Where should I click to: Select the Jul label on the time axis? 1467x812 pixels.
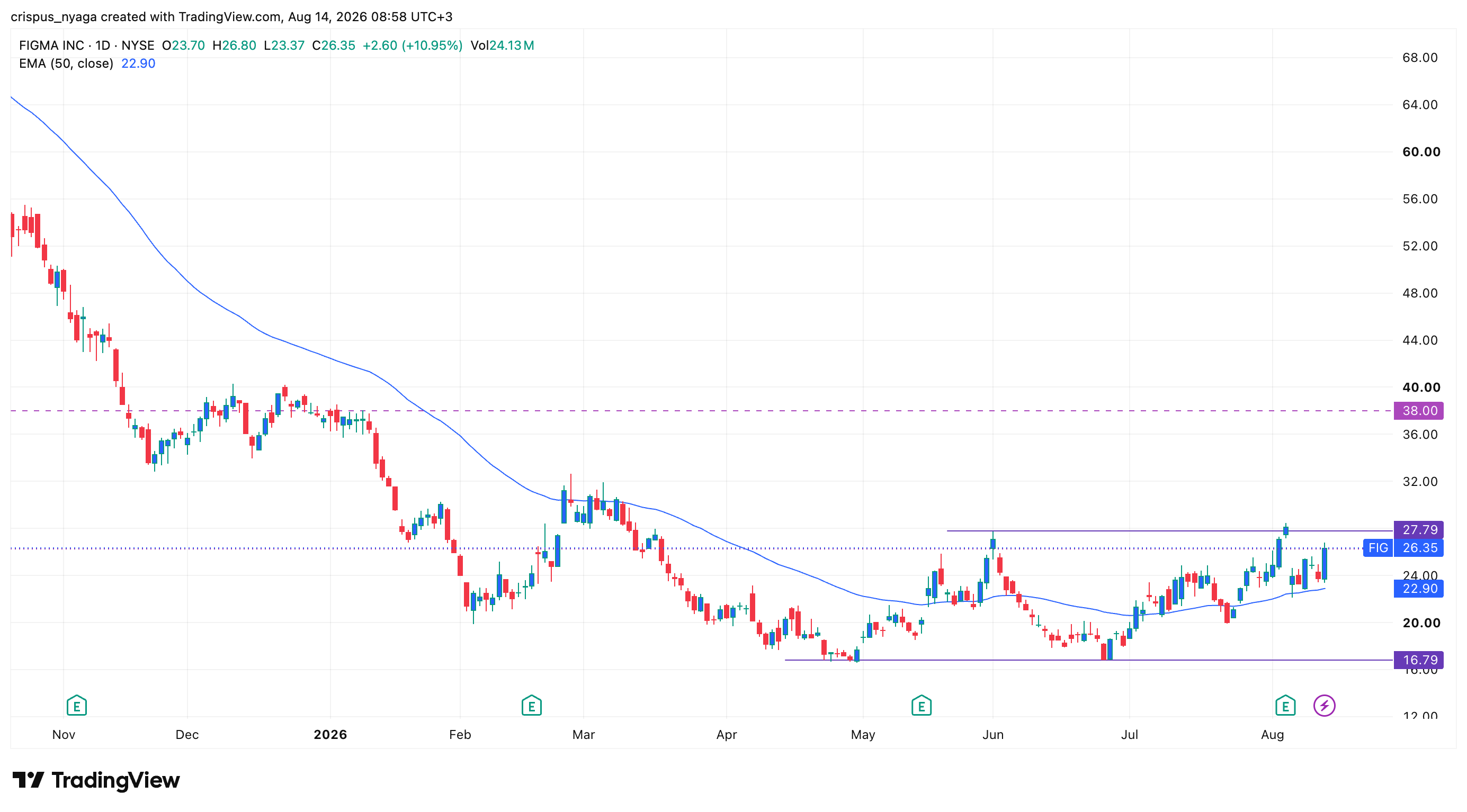(x=1129, y=735)
